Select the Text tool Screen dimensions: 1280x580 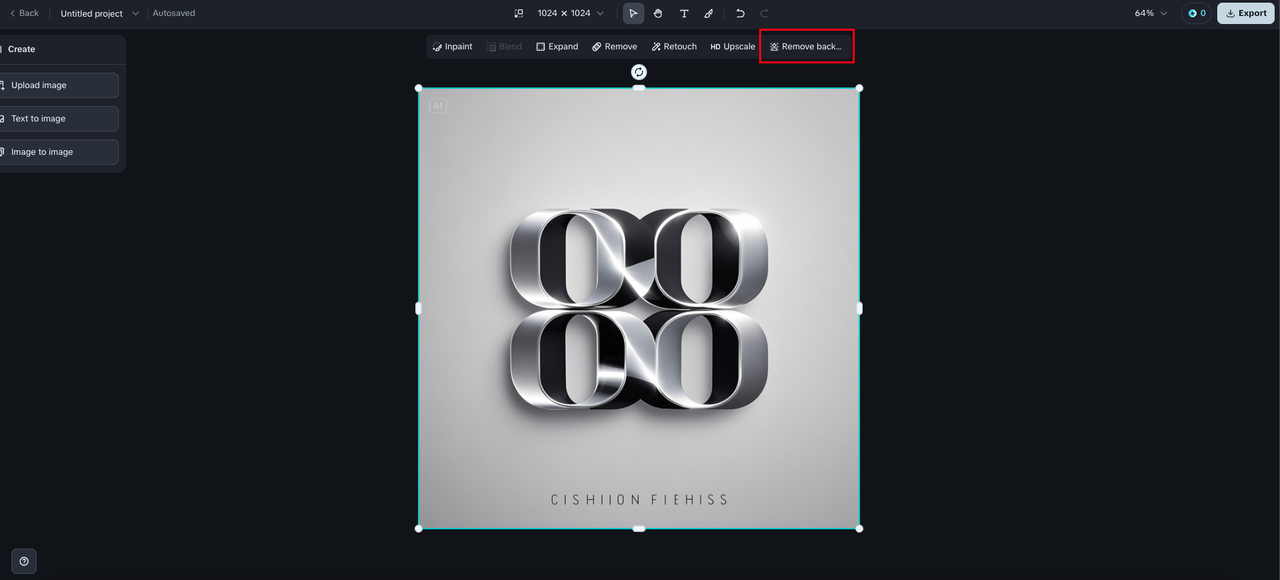point(684,13)
